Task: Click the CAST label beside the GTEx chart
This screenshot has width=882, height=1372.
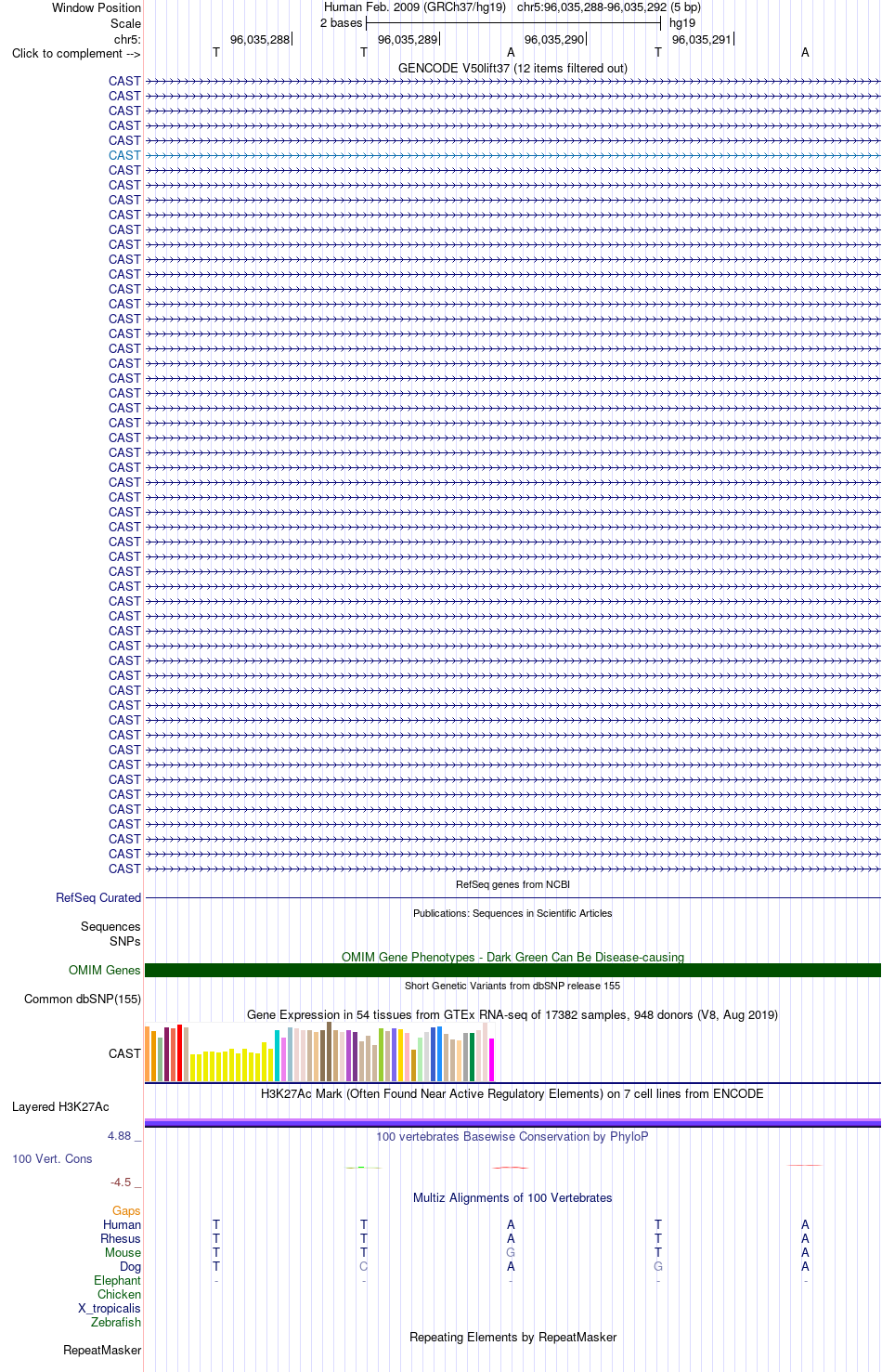Action: click(x=124, y=1053)
